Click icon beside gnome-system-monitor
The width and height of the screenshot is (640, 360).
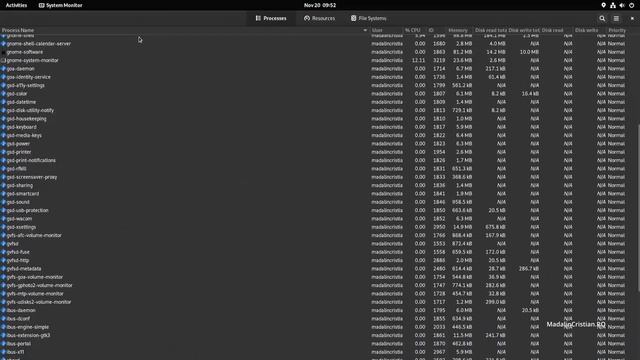3,60
